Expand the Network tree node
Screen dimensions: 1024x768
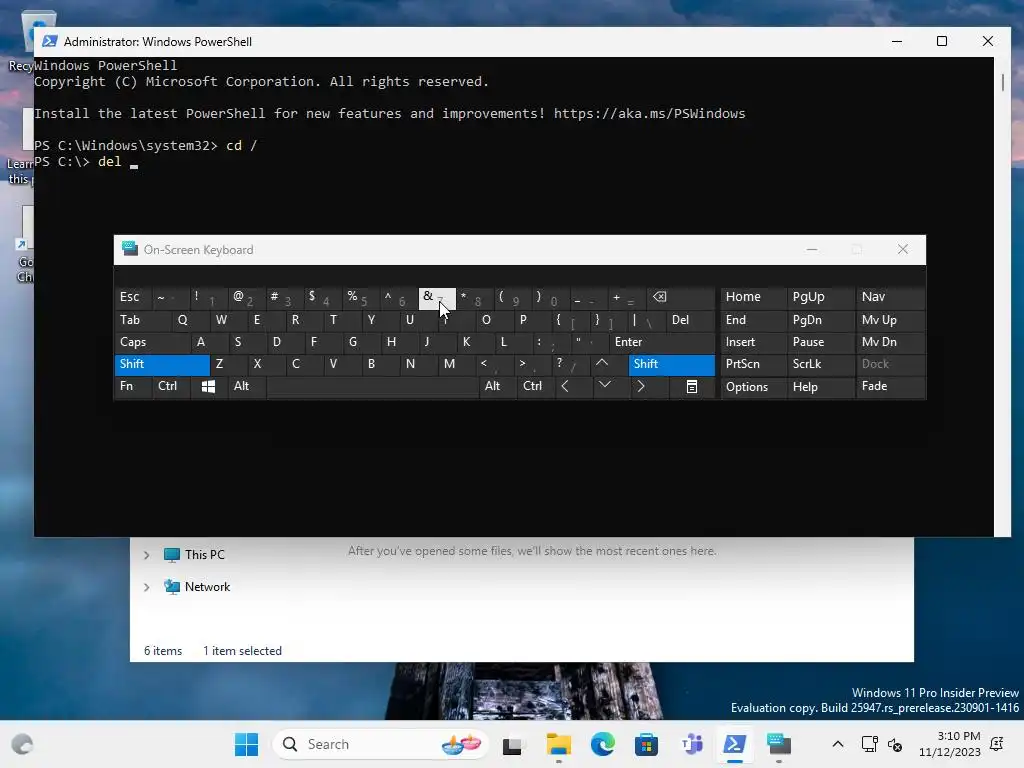147,587
